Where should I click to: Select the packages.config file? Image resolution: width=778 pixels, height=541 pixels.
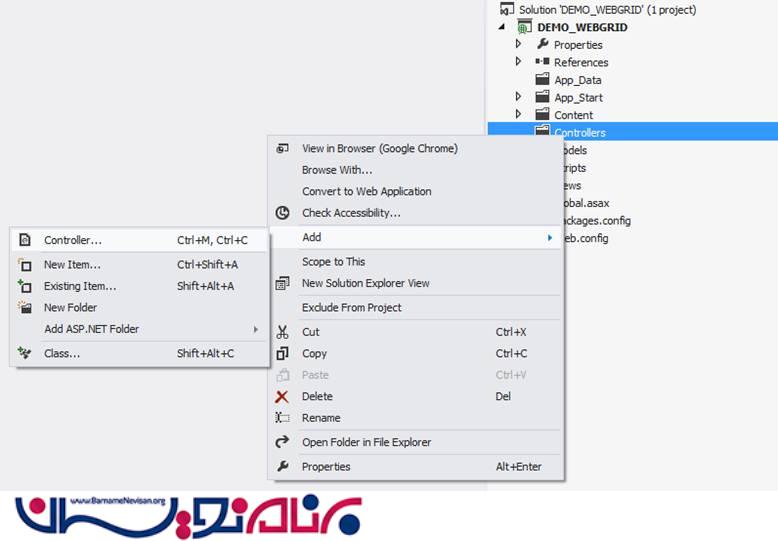pyautogui.click(x=597, y=220)
